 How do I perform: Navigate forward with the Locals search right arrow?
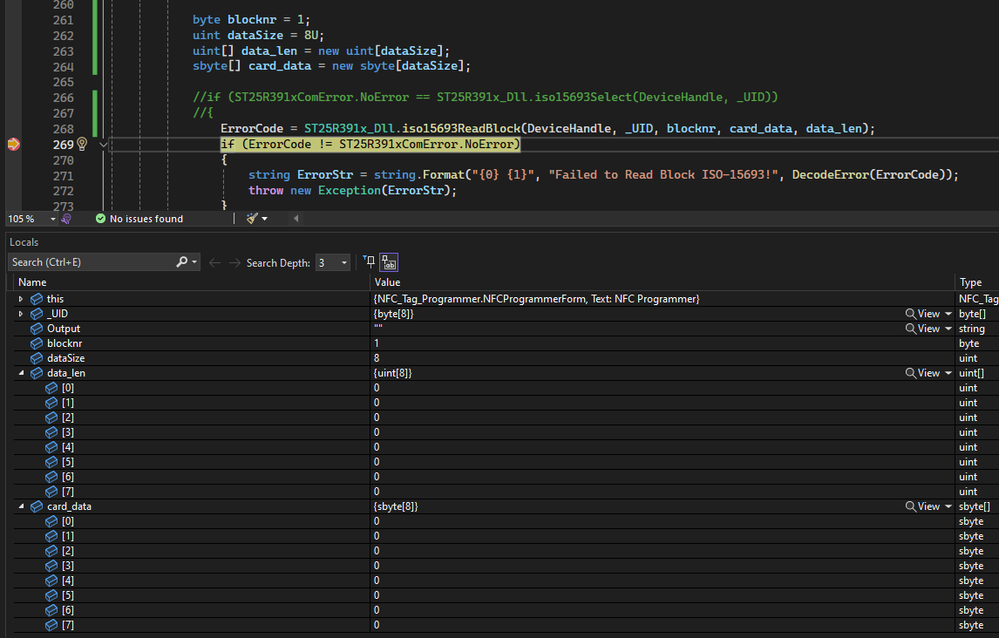(x=235, y=262)
